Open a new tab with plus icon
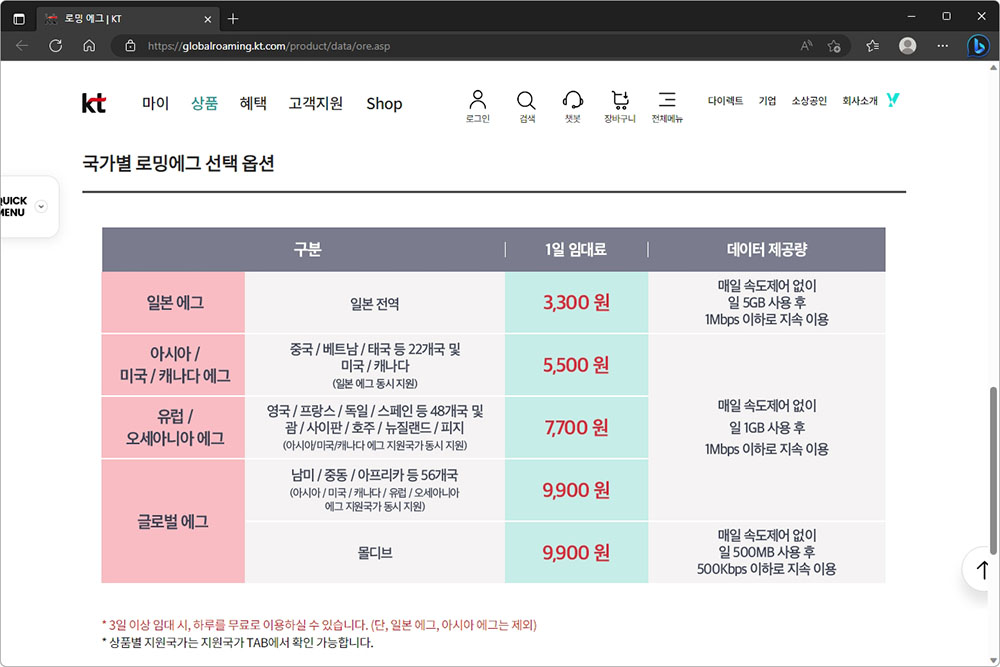Screen dimensions: 1000x667 click(233, 18)
